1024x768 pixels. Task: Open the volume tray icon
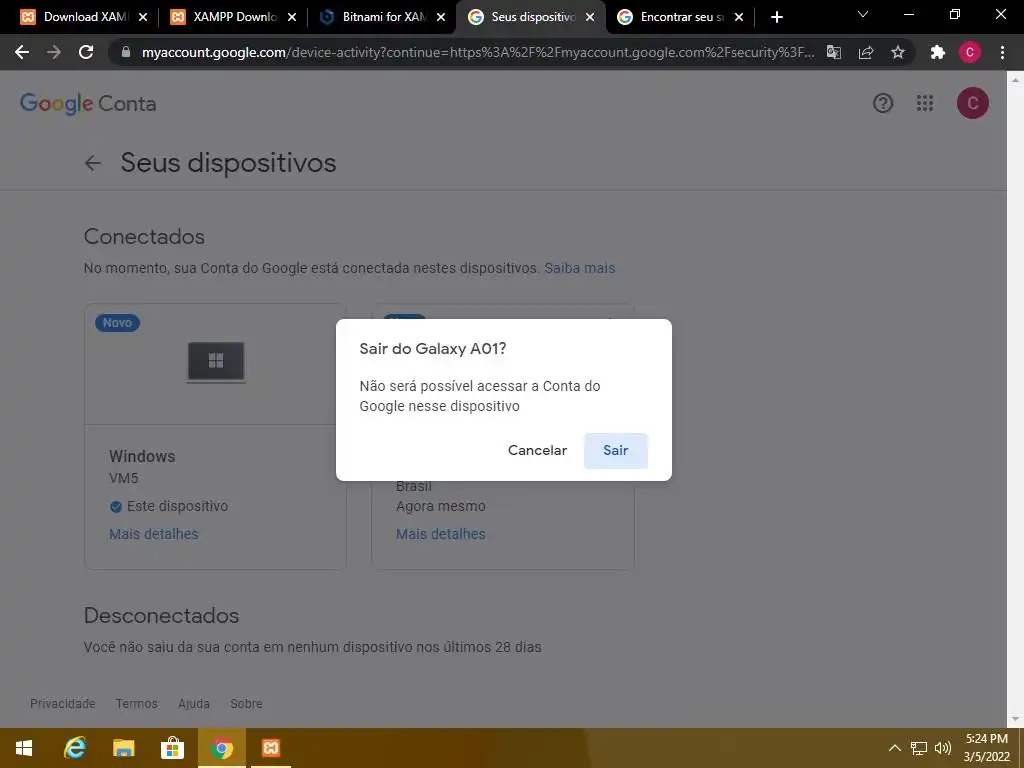[942, 748]
